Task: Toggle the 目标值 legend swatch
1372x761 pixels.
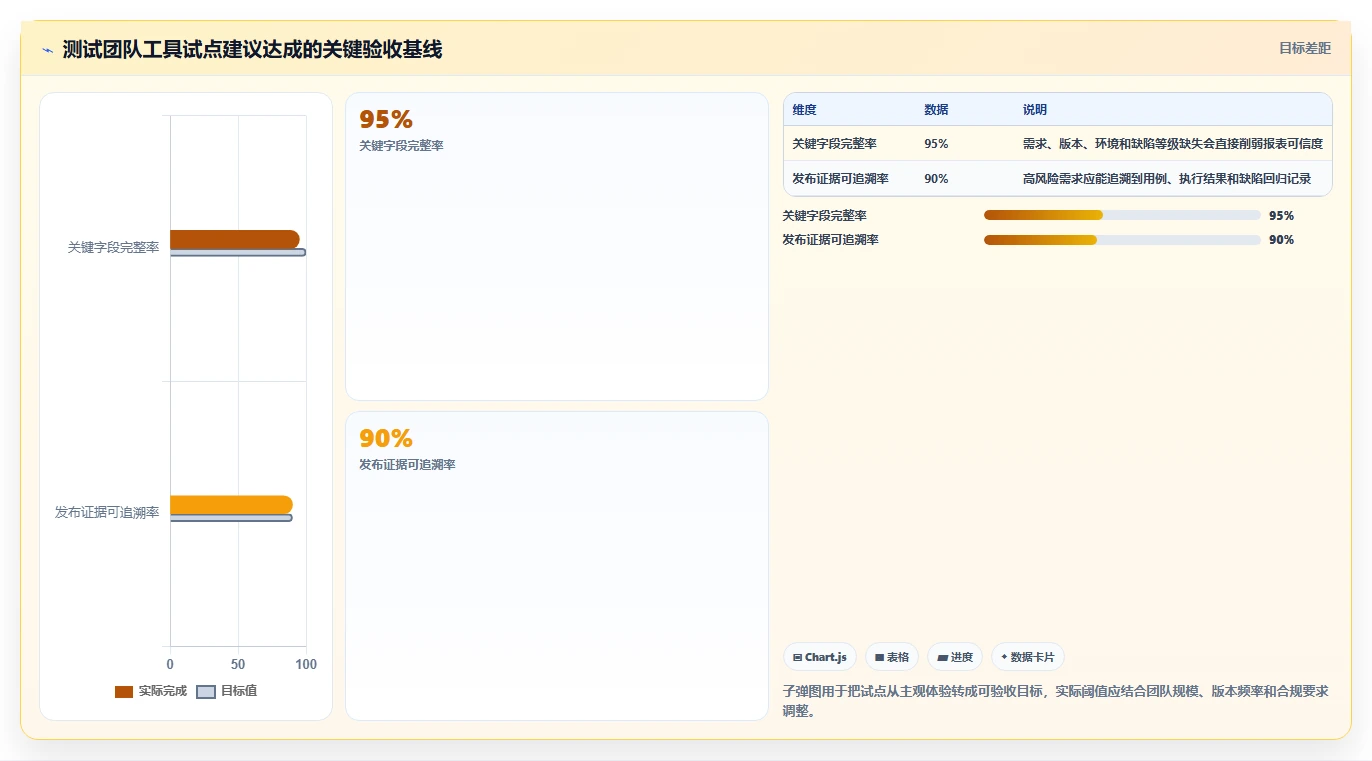Action: coord(206,691)
